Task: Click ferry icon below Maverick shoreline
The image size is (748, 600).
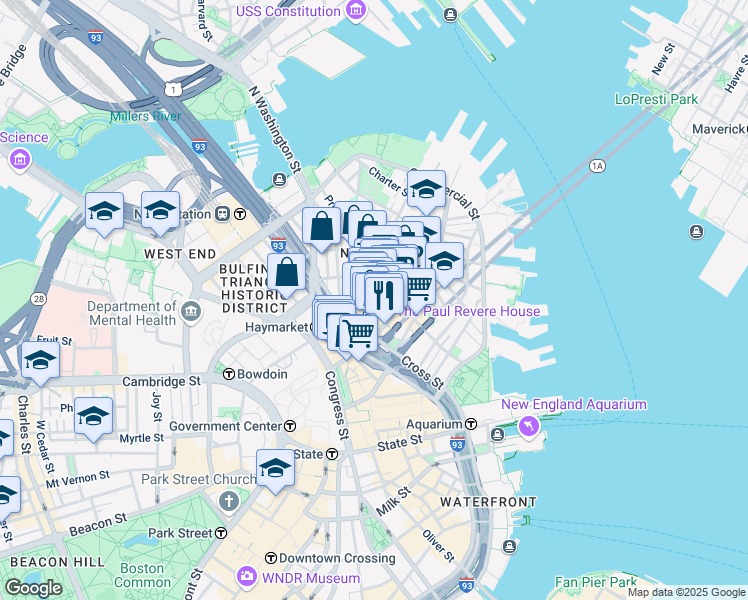Action: [x=696, y=232]
